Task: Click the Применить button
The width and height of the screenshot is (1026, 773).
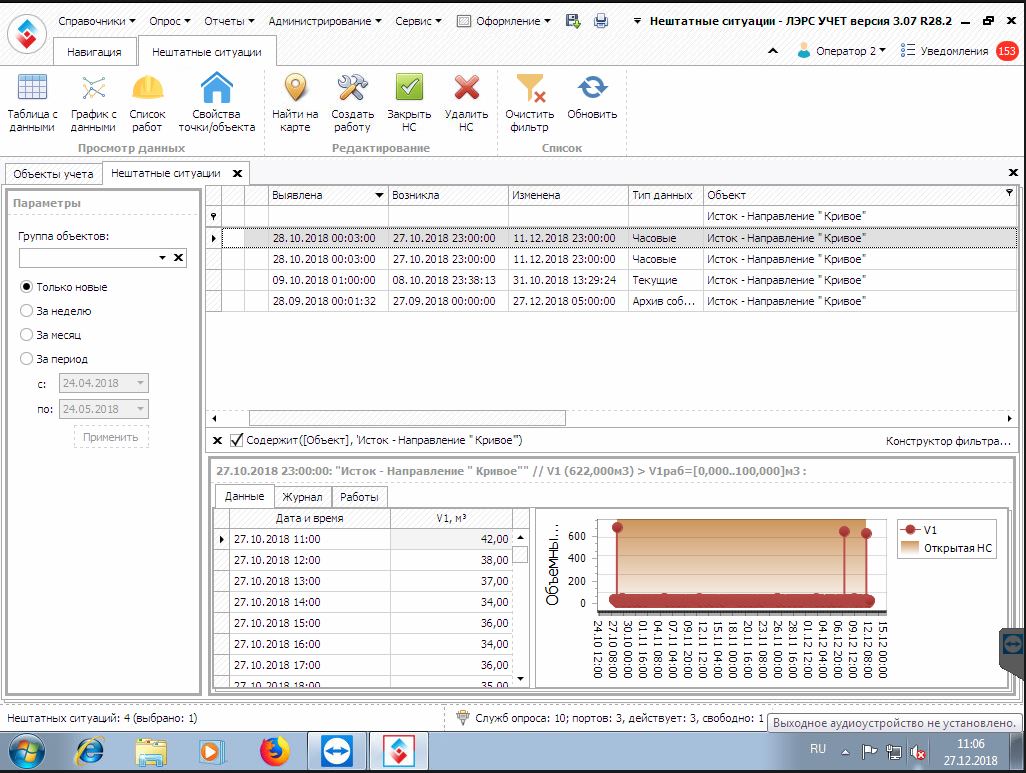Action: pyautogui.click(x=111, y=437)
